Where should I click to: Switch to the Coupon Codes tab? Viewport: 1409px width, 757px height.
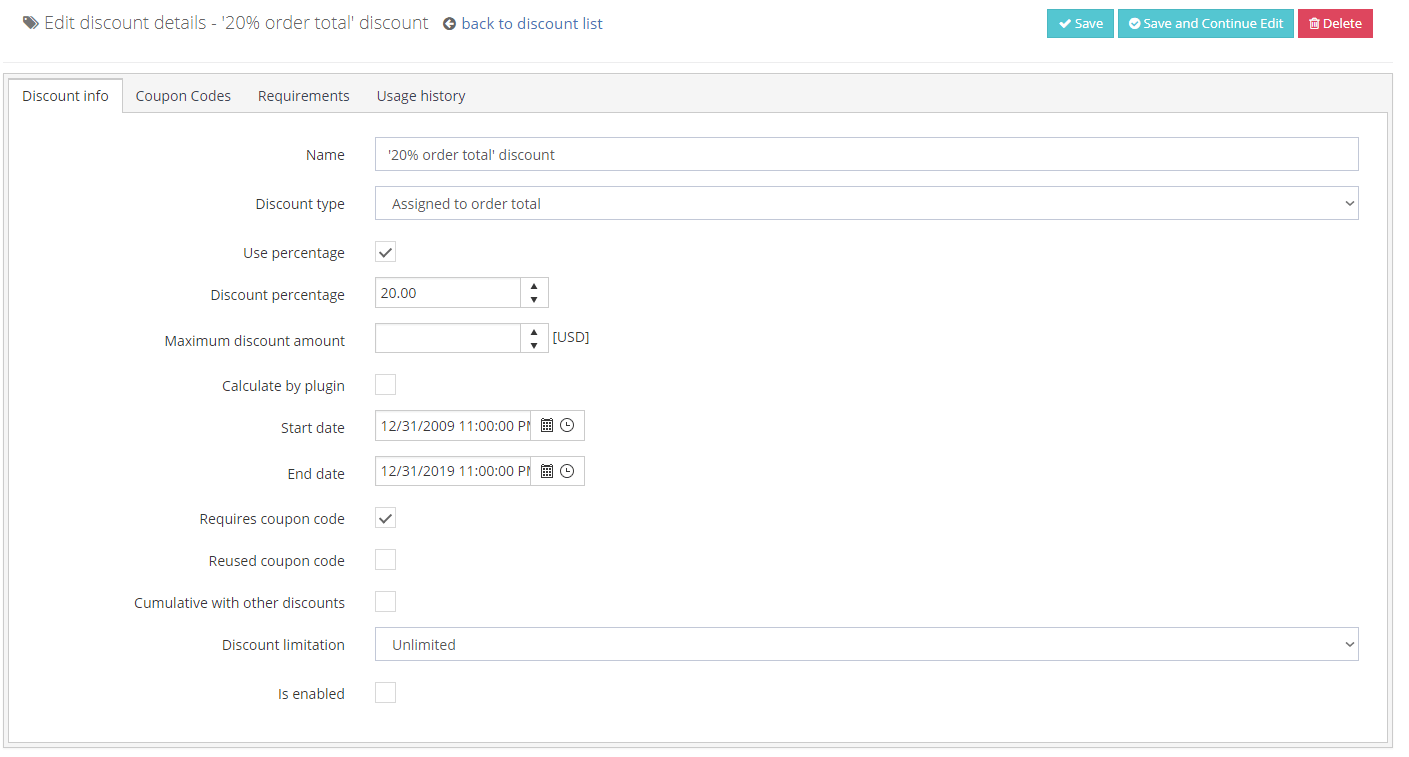[183, 96]
